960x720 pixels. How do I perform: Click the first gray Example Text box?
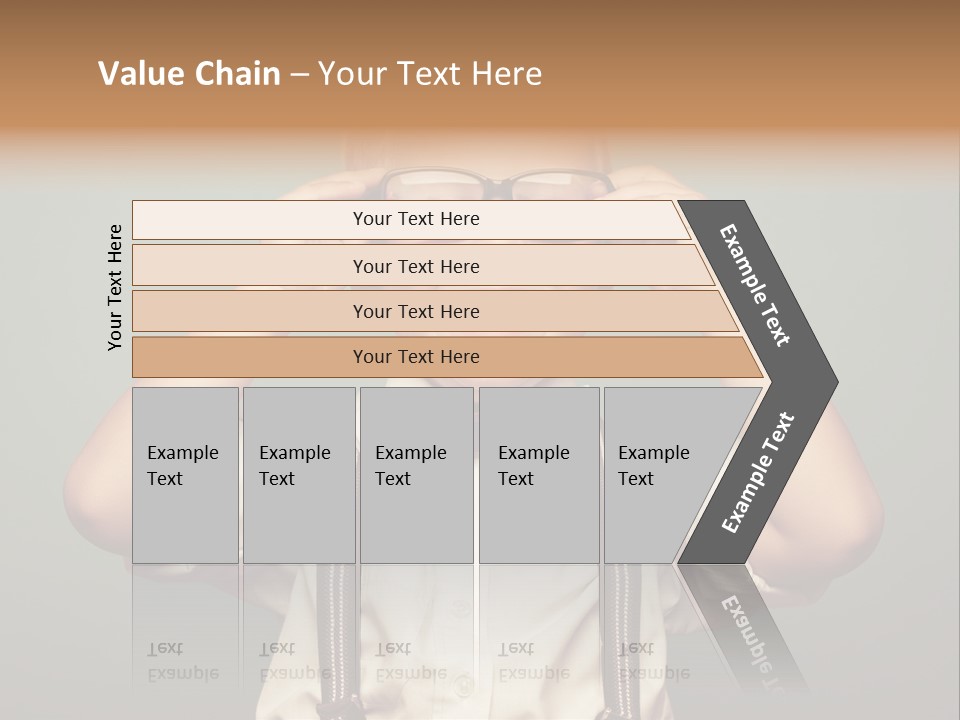coord(185,474)
